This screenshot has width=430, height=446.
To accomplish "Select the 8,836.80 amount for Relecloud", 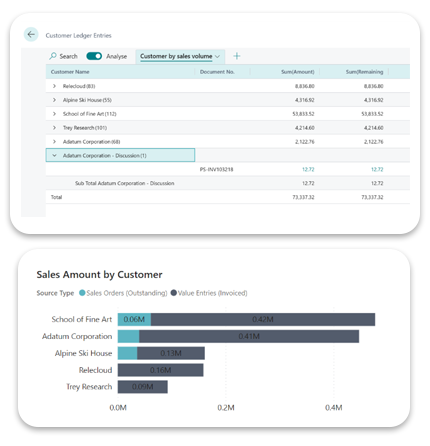I will pos(305,86).
